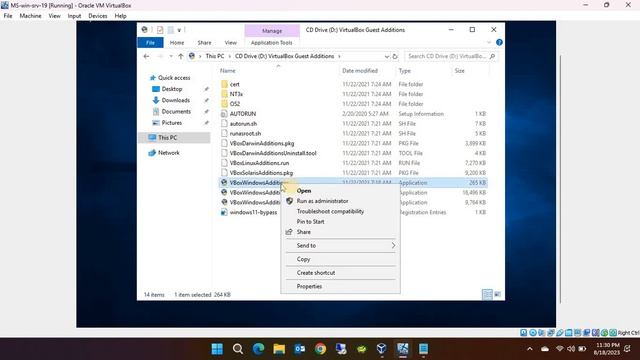Open Pictures in the navigation pane

[171, 122]
